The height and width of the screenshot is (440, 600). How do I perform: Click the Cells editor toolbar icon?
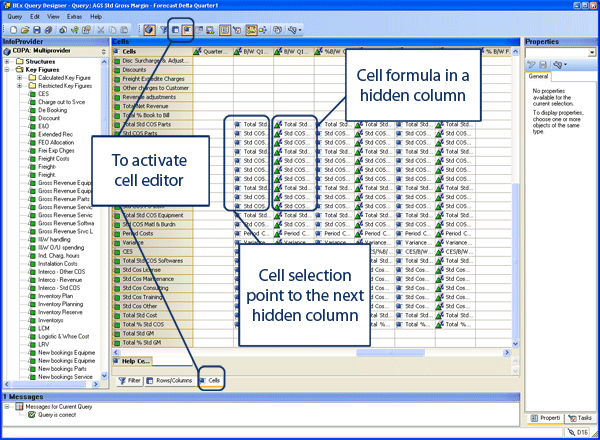point(186,31)
